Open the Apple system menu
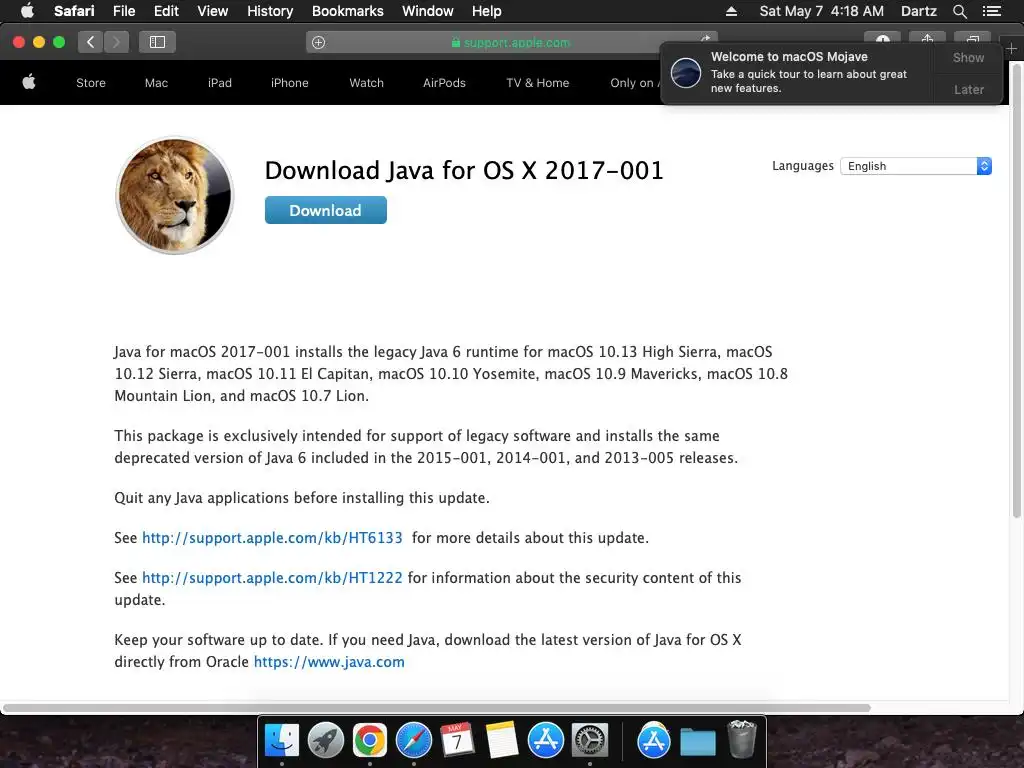The image size is (1024, 768). coord(27,11)
